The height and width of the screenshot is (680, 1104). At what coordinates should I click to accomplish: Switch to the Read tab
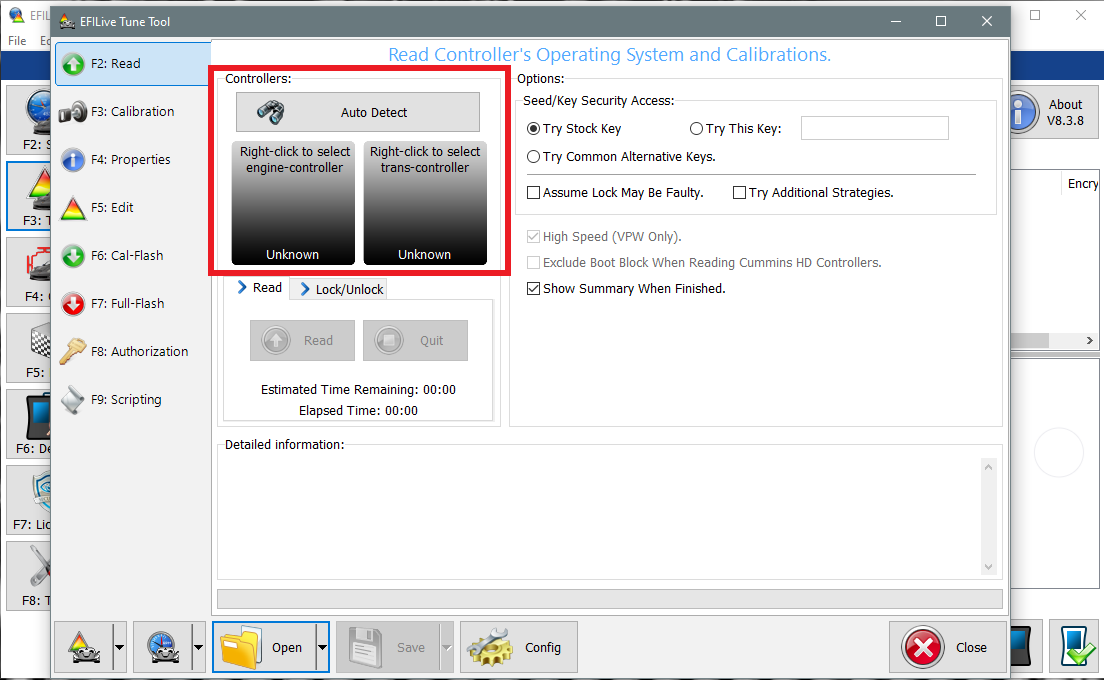259,288
